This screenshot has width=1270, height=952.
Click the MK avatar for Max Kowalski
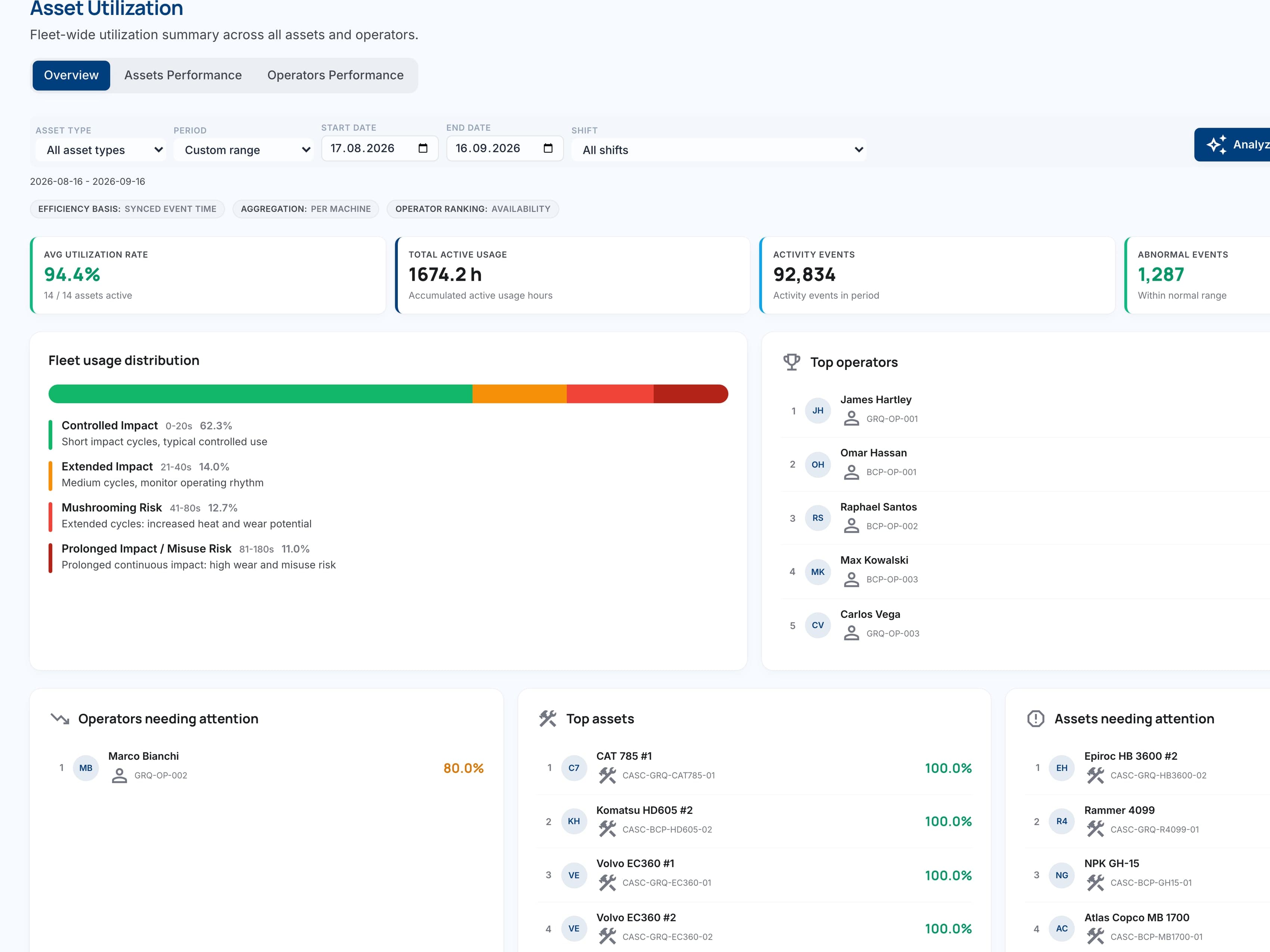tap(818, 572)
